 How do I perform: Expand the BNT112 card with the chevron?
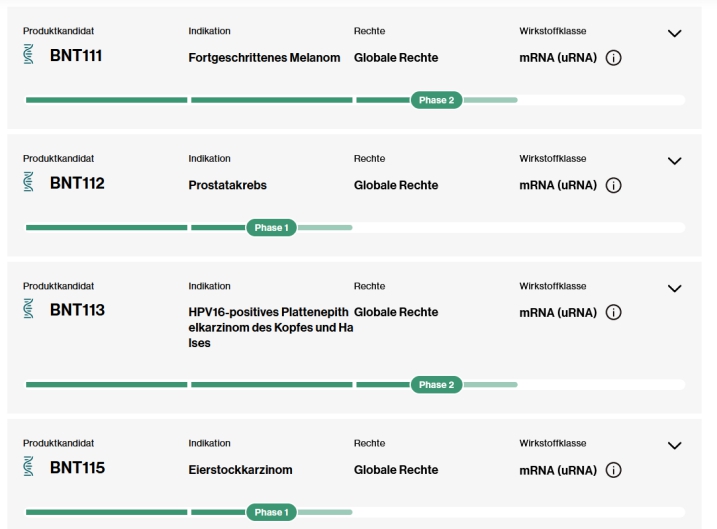674,161
